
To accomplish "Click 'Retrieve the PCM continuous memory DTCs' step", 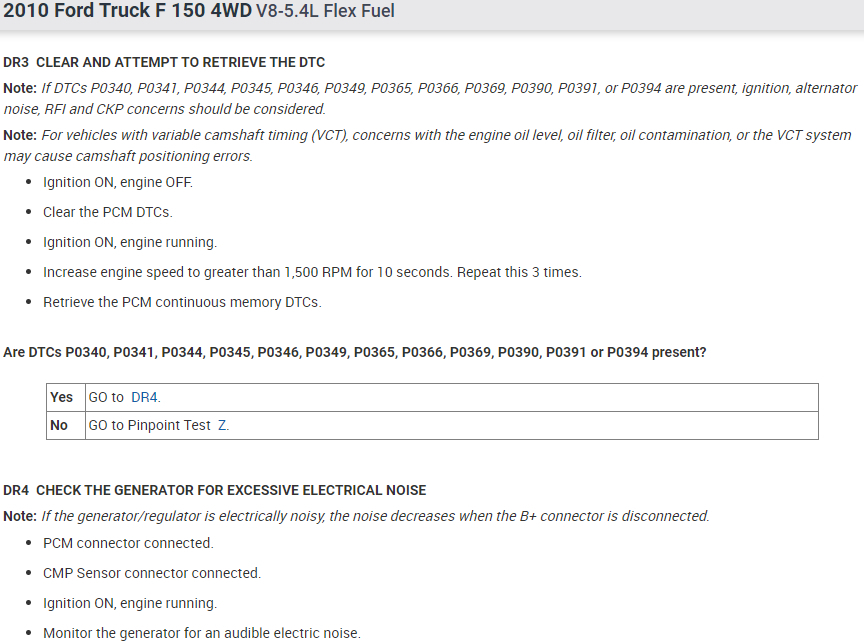I will [x=182, y=302].
